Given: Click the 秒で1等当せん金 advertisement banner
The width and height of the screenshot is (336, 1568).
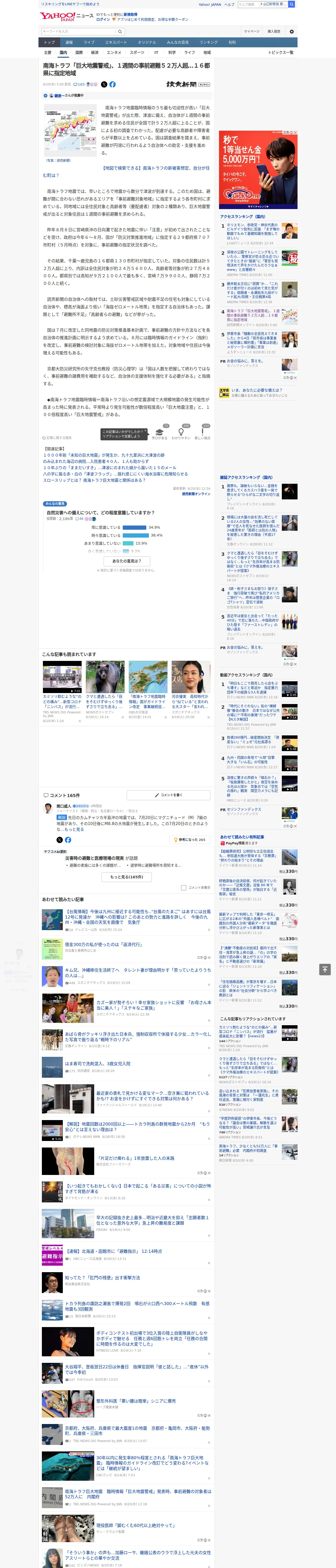Looking at the screenshot, I should tap(258, 169).
